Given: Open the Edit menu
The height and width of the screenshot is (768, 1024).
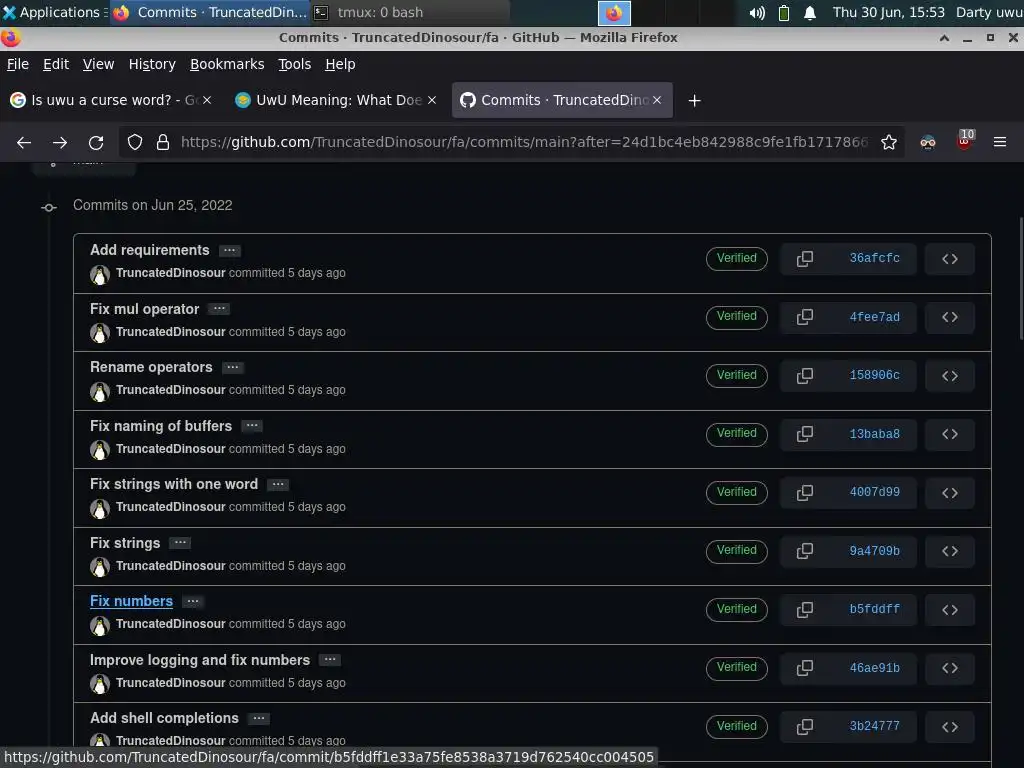Looking at the screenshot, I should 56,64.
